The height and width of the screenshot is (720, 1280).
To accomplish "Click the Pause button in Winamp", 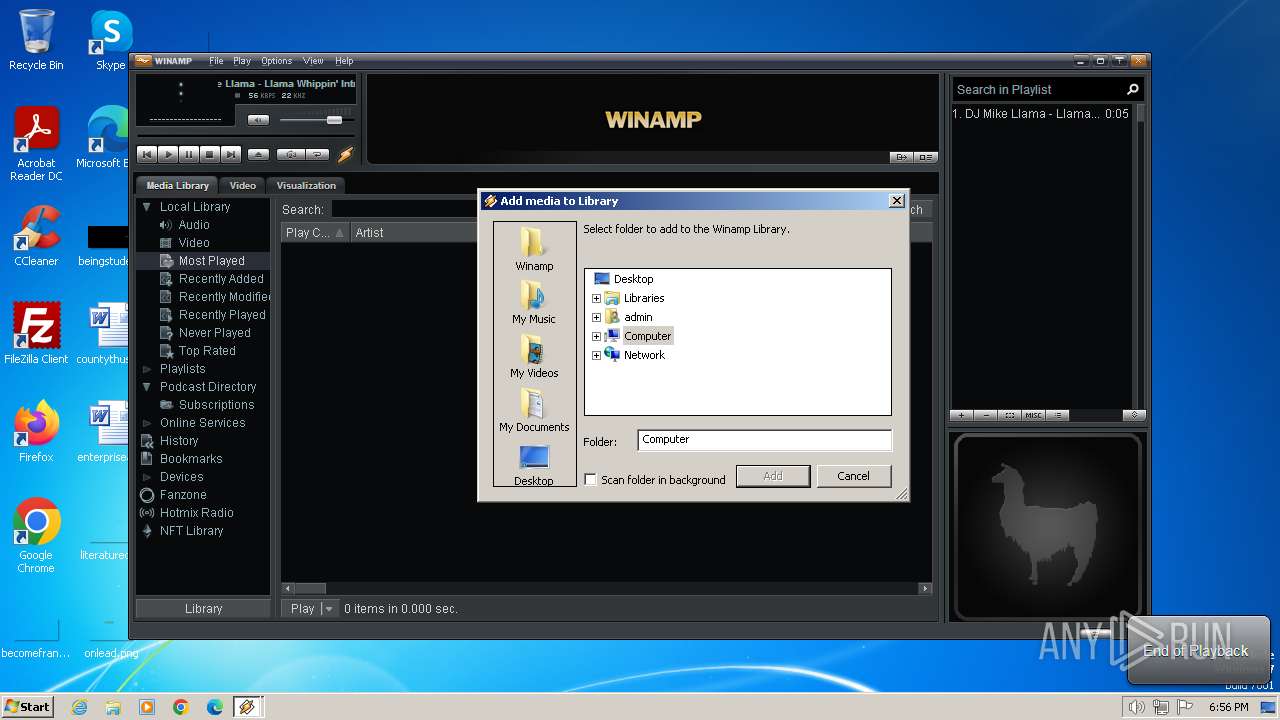I will coord(189,155).
